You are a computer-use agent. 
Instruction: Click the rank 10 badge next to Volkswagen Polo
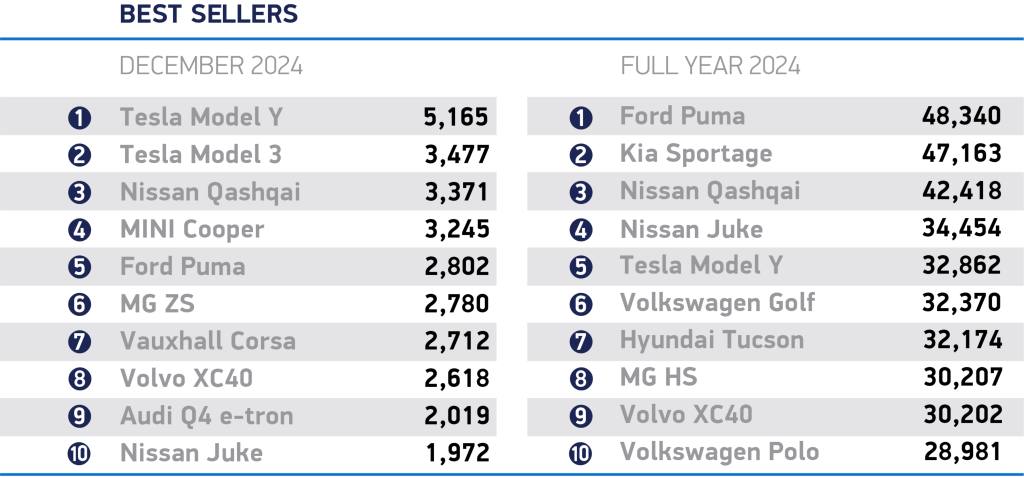point(580,453)
